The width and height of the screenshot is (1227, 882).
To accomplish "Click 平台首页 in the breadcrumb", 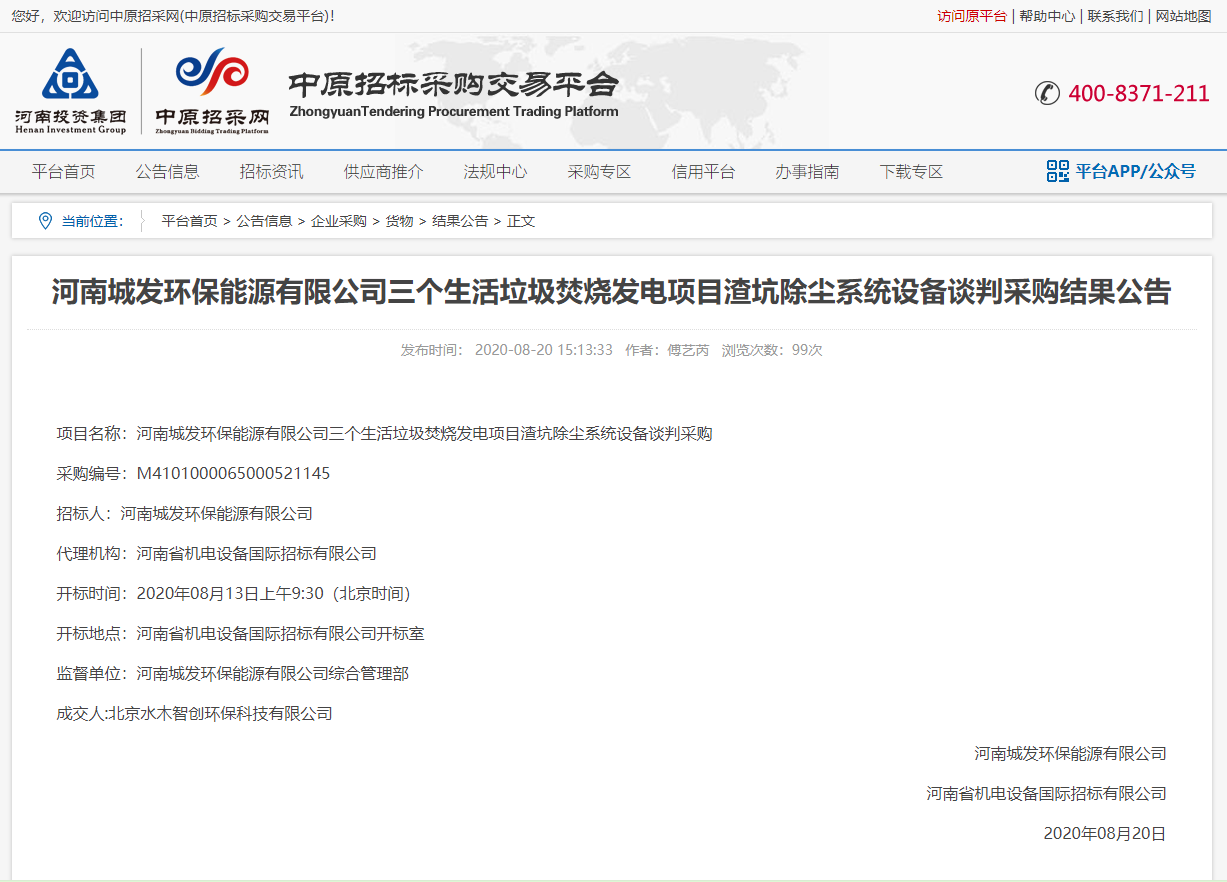I will [190, 221].
